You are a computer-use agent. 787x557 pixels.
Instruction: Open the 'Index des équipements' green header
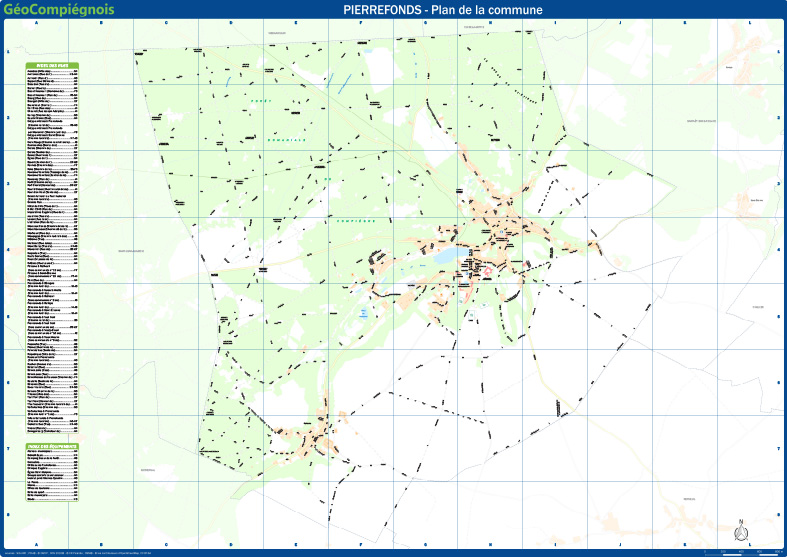coord(52,446)
